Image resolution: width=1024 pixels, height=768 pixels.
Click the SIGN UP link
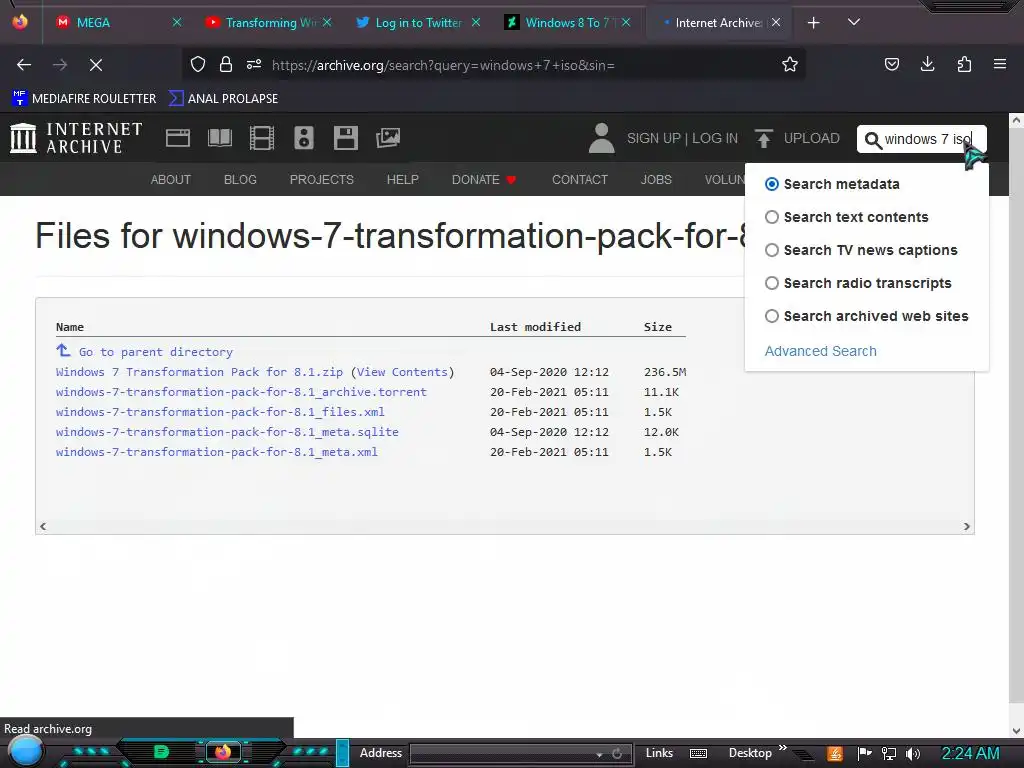pos(654,138)
